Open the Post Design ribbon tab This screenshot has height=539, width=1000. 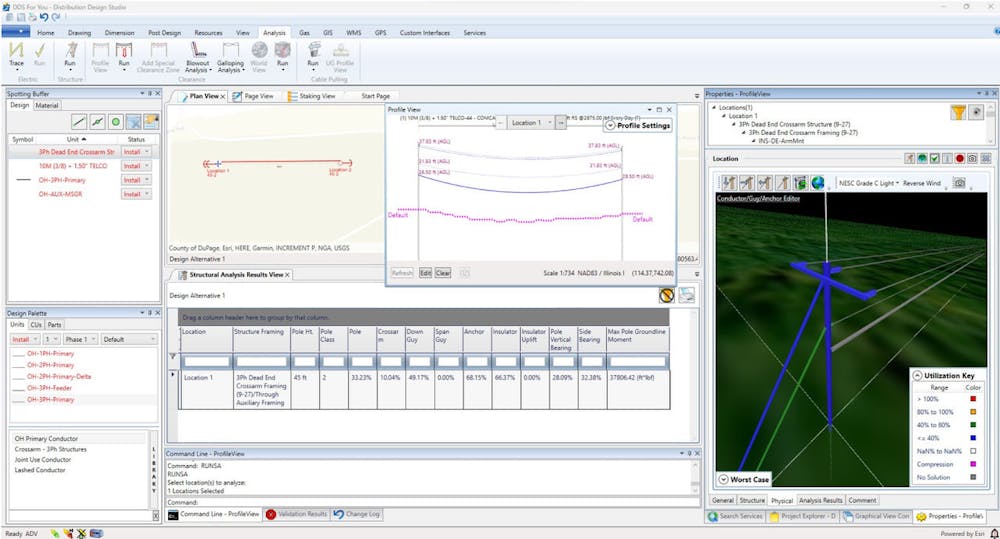[162, 33]
